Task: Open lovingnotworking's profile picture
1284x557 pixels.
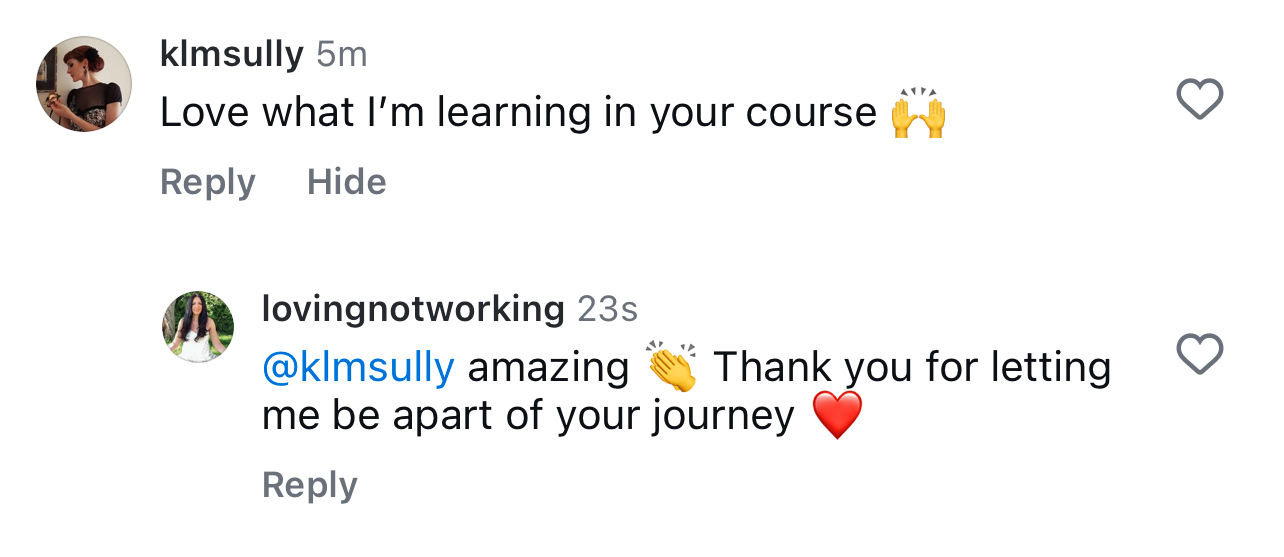Action: [198, 328]
